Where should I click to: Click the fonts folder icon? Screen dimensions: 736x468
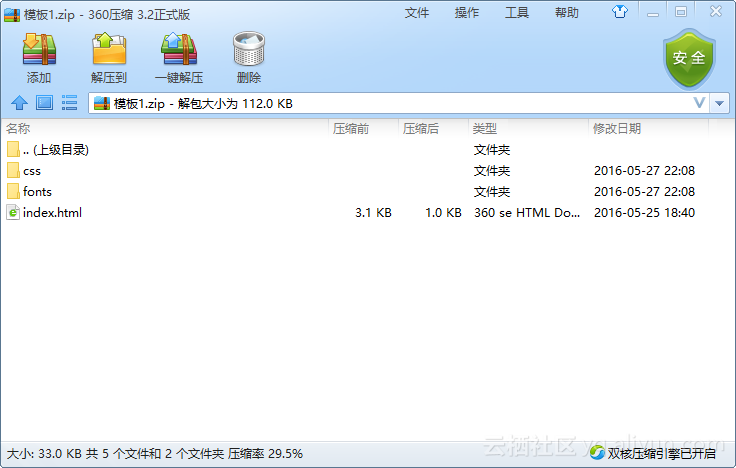(x=13, y=192)
